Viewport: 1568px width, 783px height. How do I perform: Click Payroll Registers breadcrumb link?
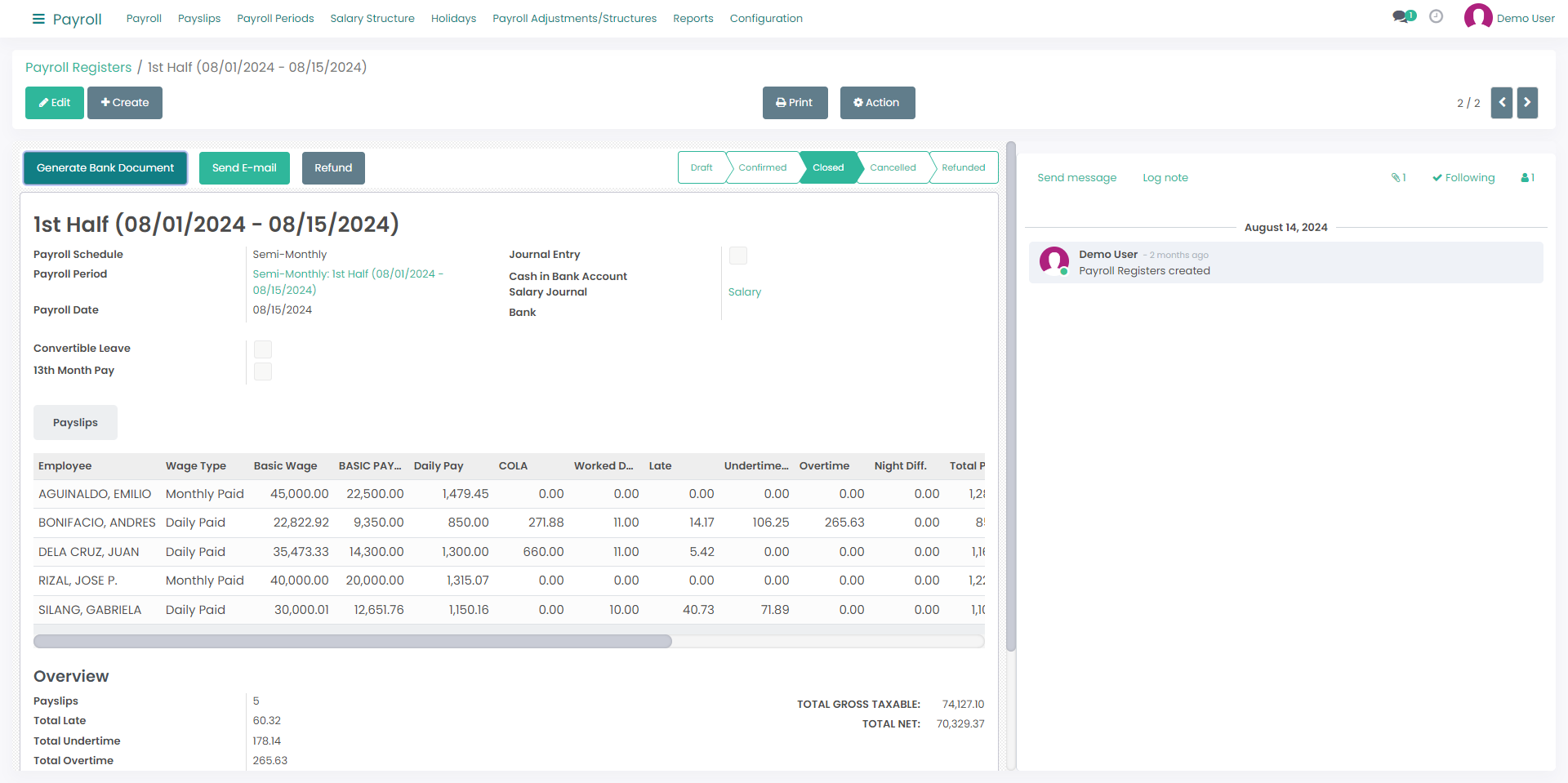click(78, 68)
